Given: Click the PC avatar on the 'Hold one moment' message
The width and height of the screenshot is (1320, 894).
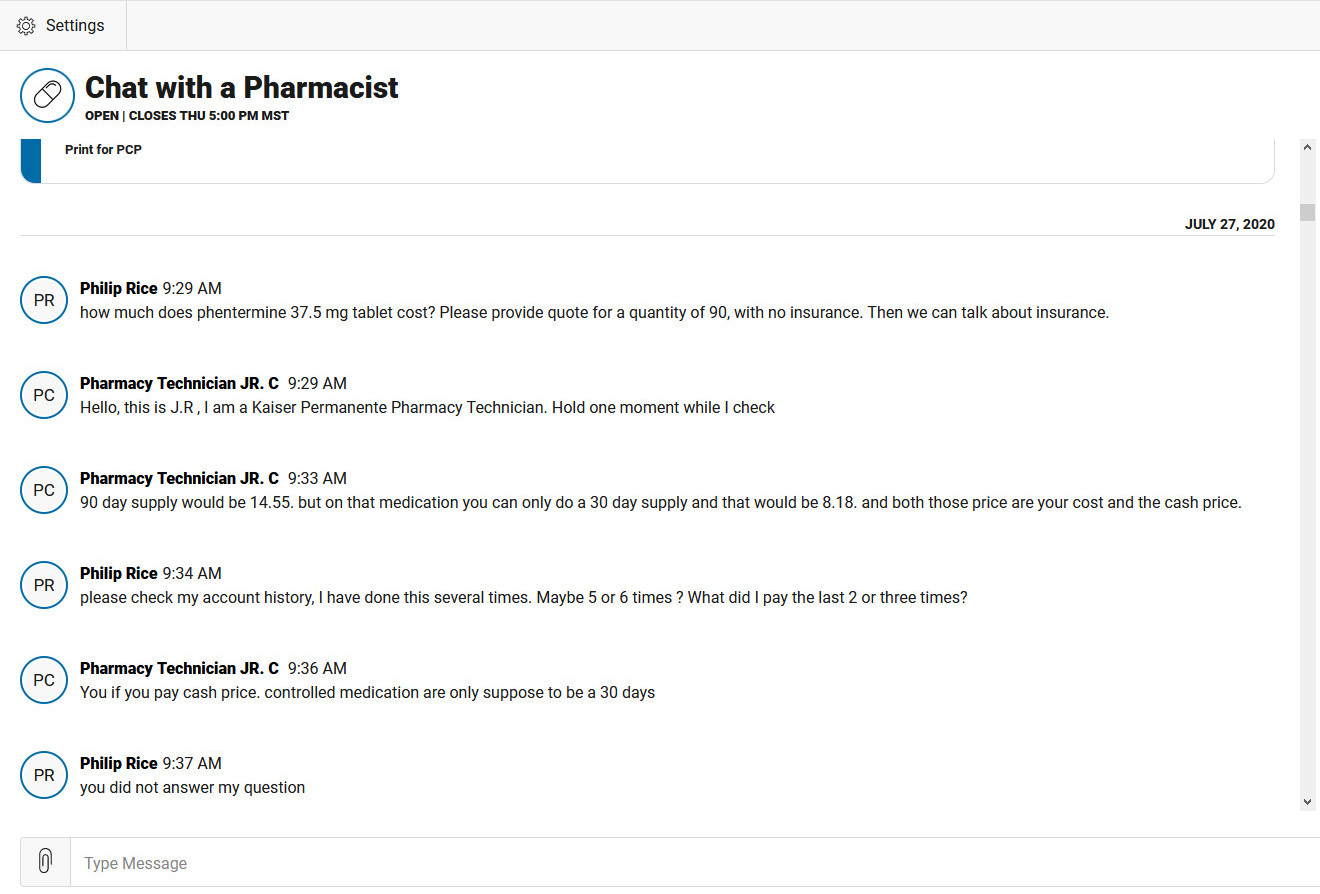Looking at the screenshot, I should [44, 395].
